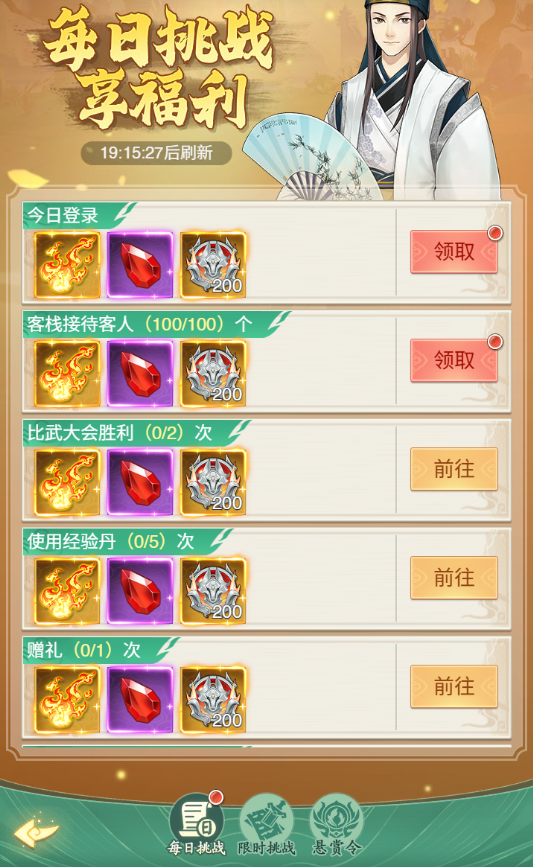The image size is (533, 867).
Task: Tap 前往 for the 使用经验丹 task
Action: point(453,578)
